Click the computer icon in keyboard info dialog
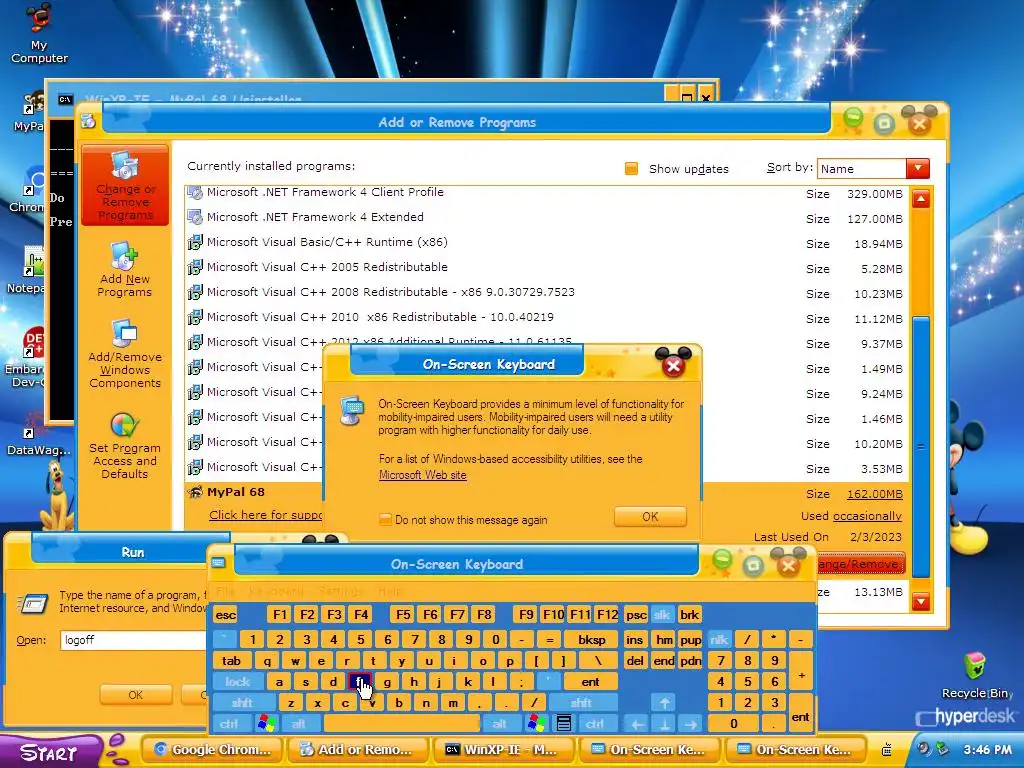This screenshot has width=1024, height=768. [x=351, y=410]
